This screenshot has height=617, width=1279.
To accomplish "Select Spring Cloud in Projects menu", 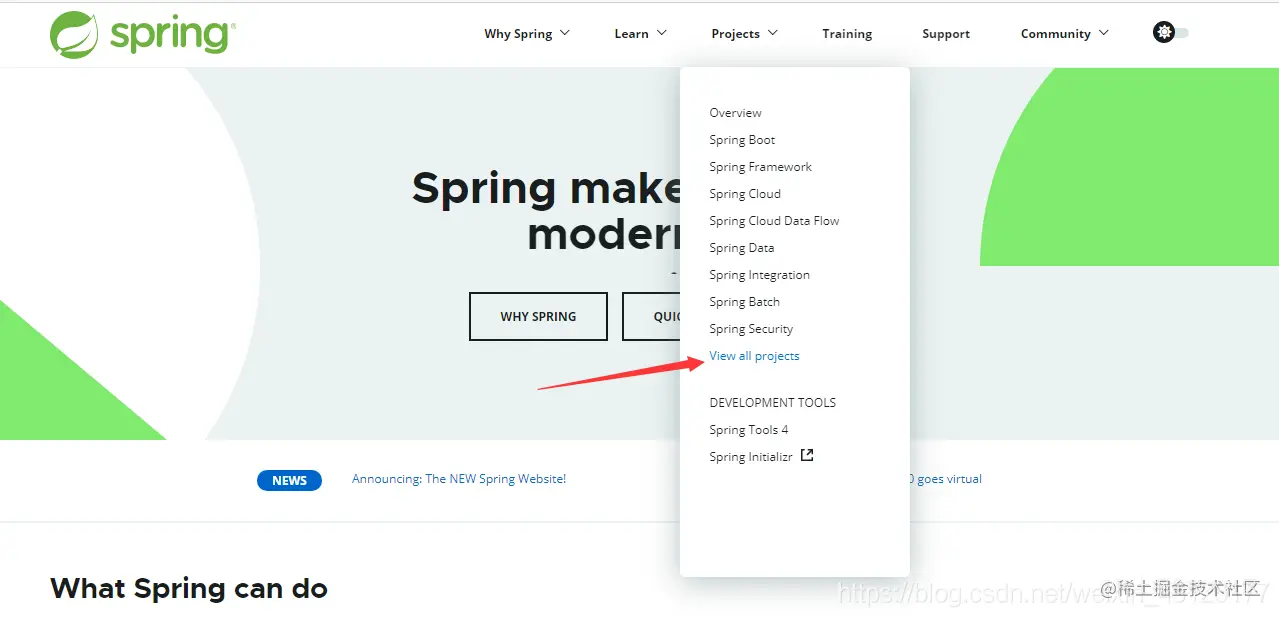I will [745, 194].
